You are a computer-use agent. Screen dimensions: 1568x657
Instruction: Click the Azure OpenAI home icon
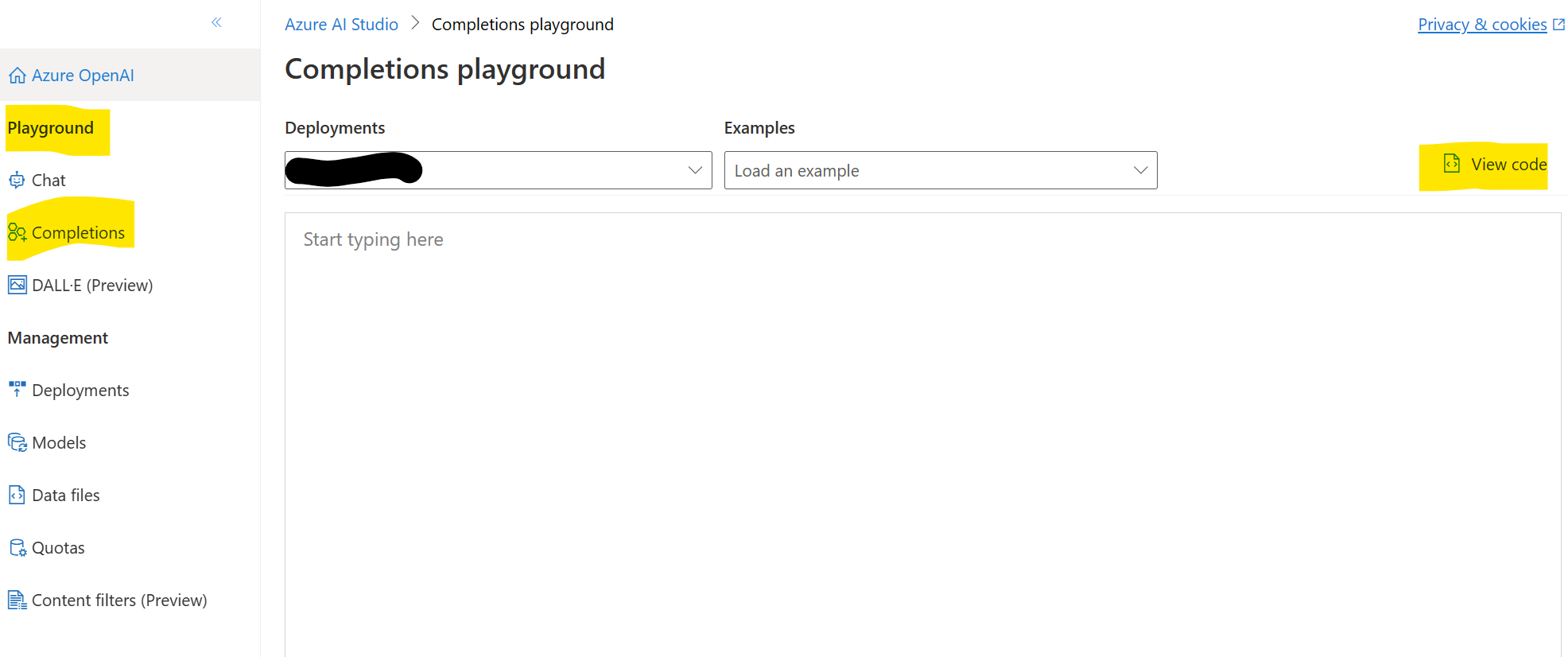(17, 76)
